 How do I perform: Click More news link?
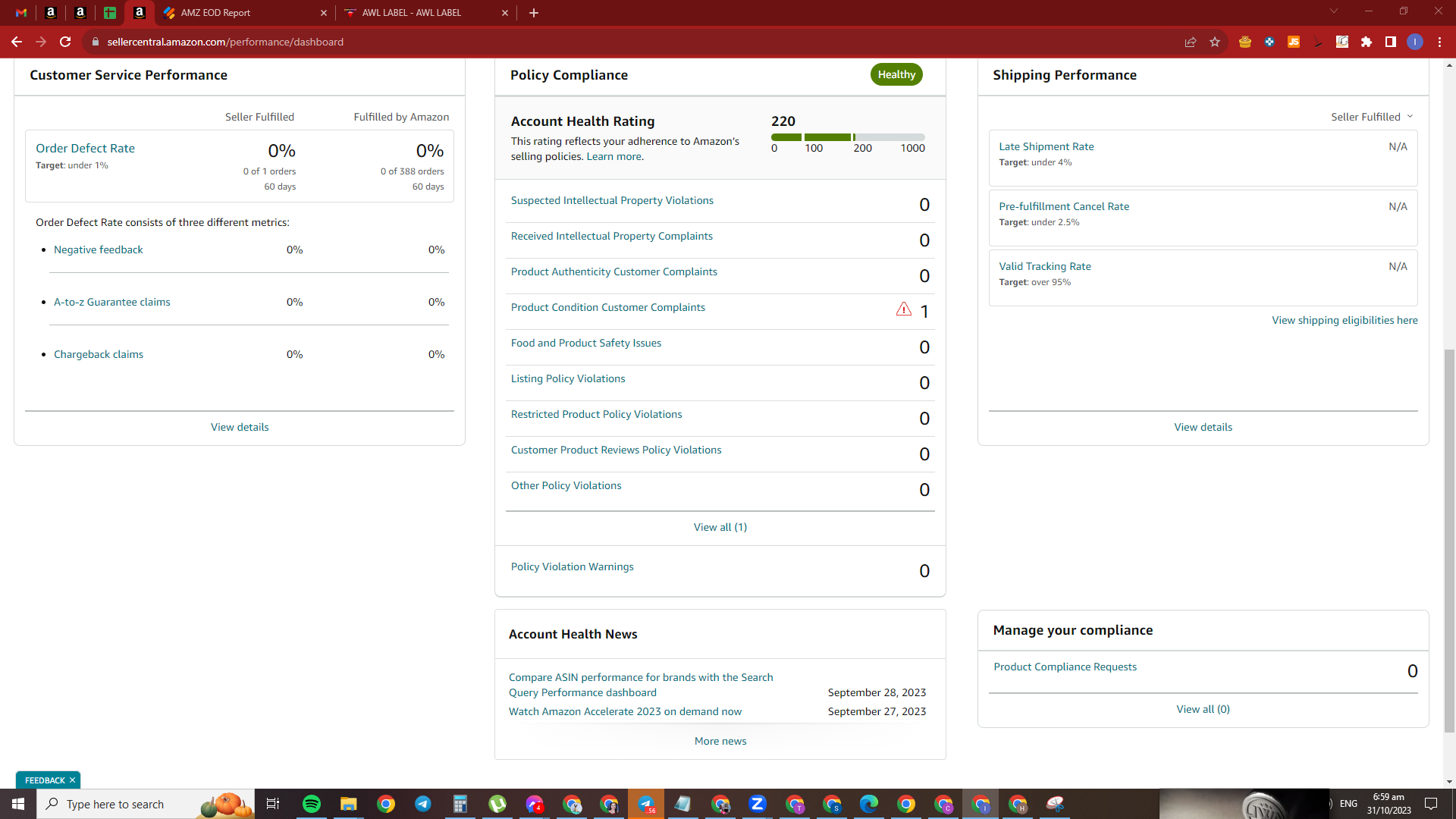coord(720,741)
